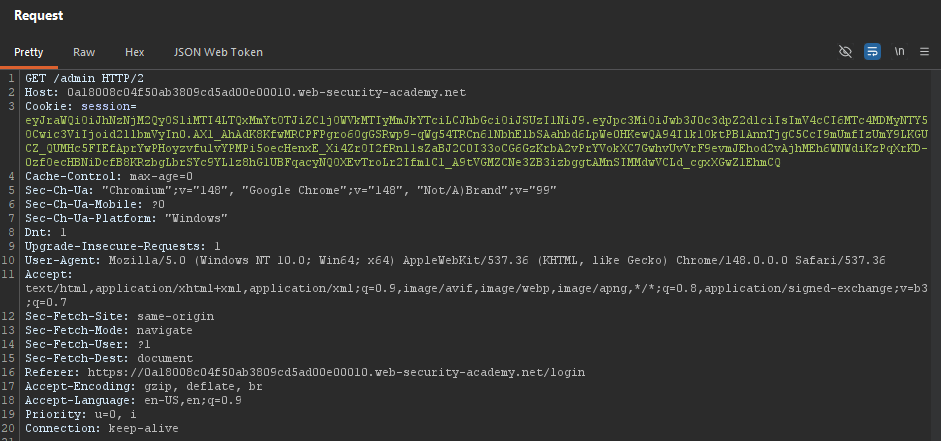Switch to the Pretty tab
941x441 pixels.
pos(29,52)
